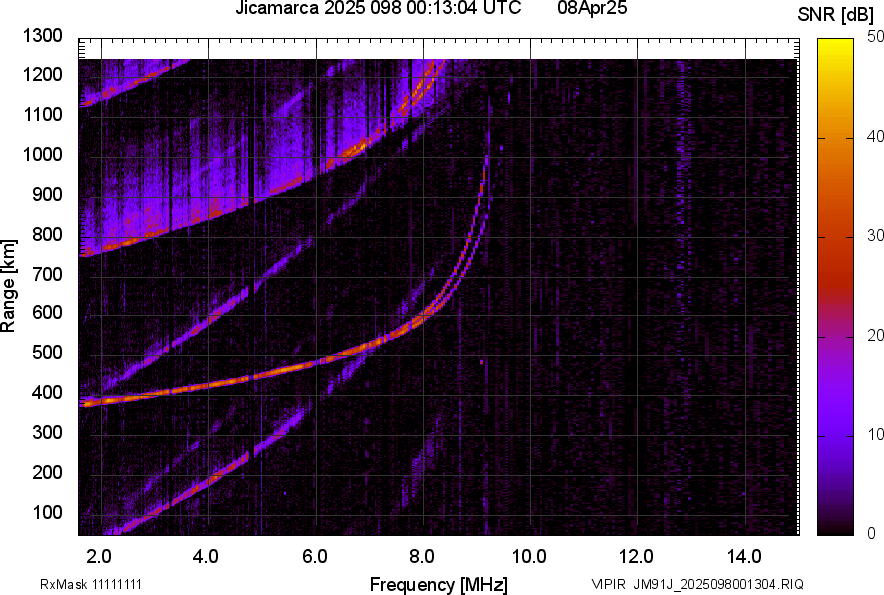884x595 pixels.
Task: Click the range tick label 100
Action: [x=47, y=512]
